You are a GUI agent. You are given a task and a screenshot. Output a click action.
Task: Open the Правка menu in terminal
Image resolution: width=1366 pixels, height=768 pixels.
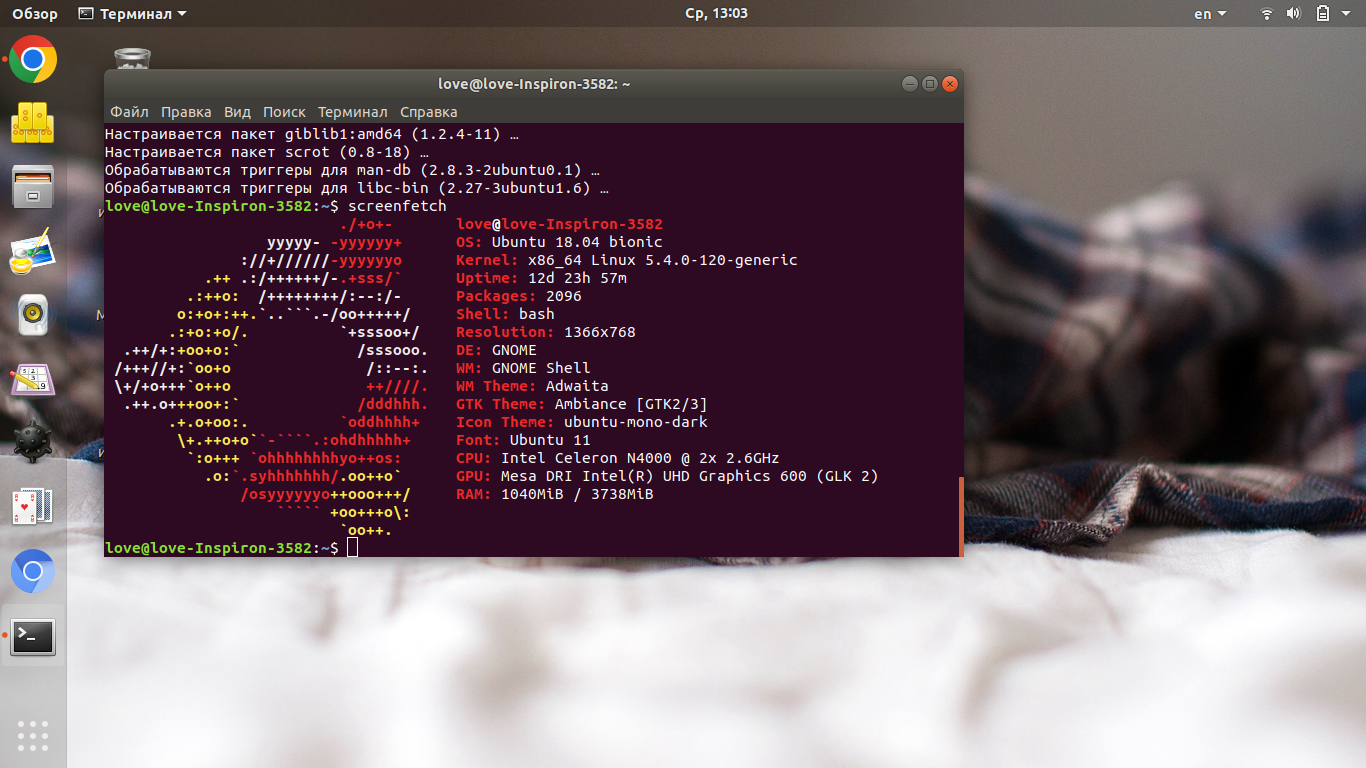point(186,112)
